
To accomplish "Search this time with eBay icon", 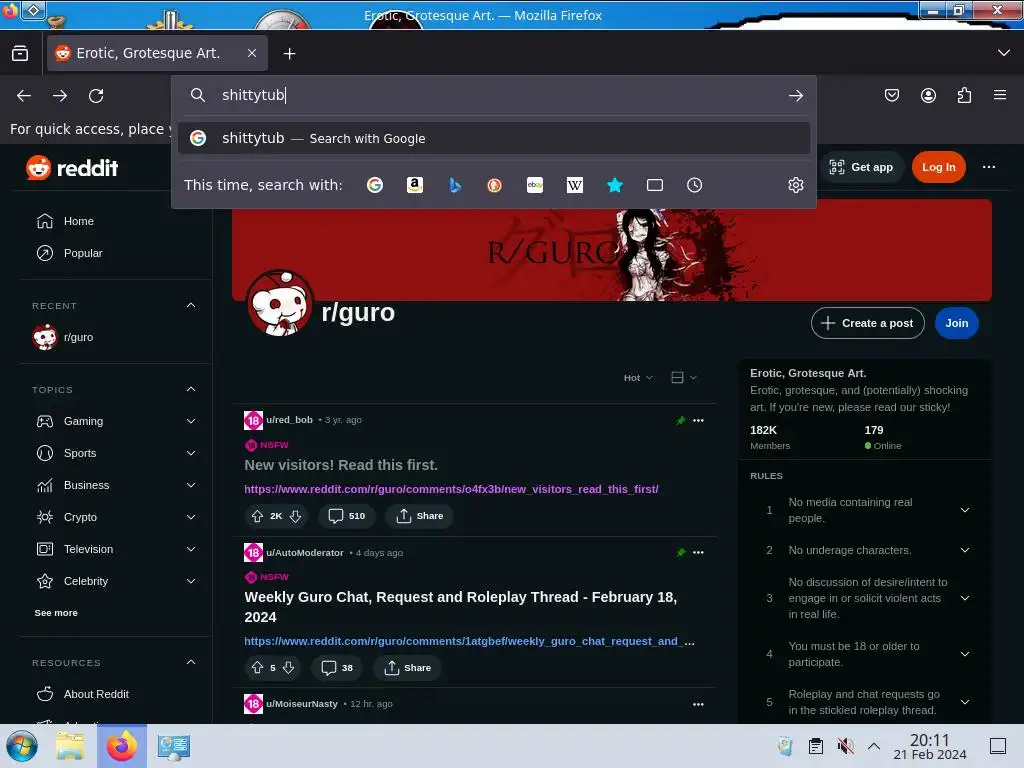I will click(535, 185).
